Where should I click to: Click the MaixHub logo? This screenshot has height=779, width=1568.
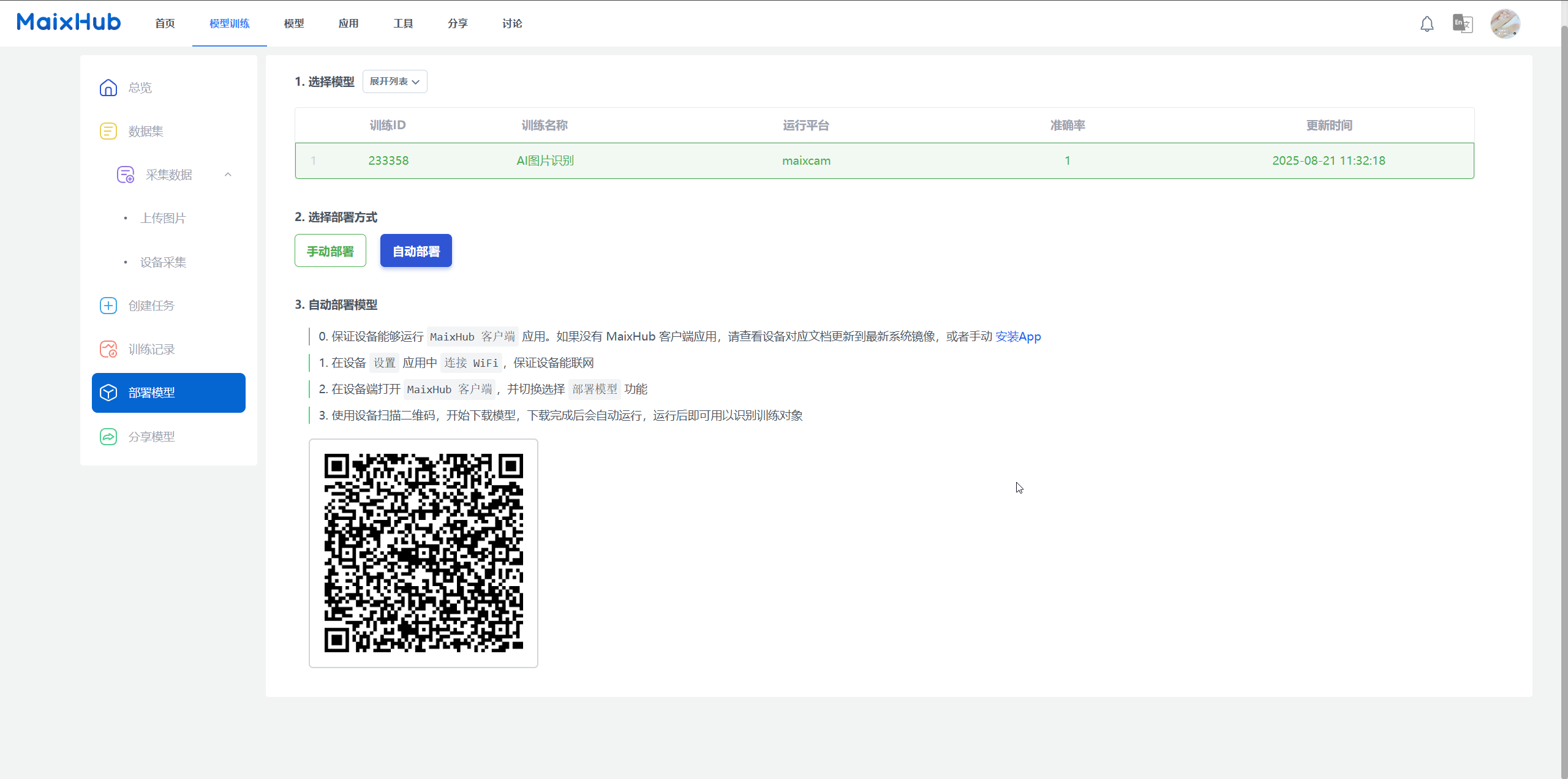tap(69, 23)
